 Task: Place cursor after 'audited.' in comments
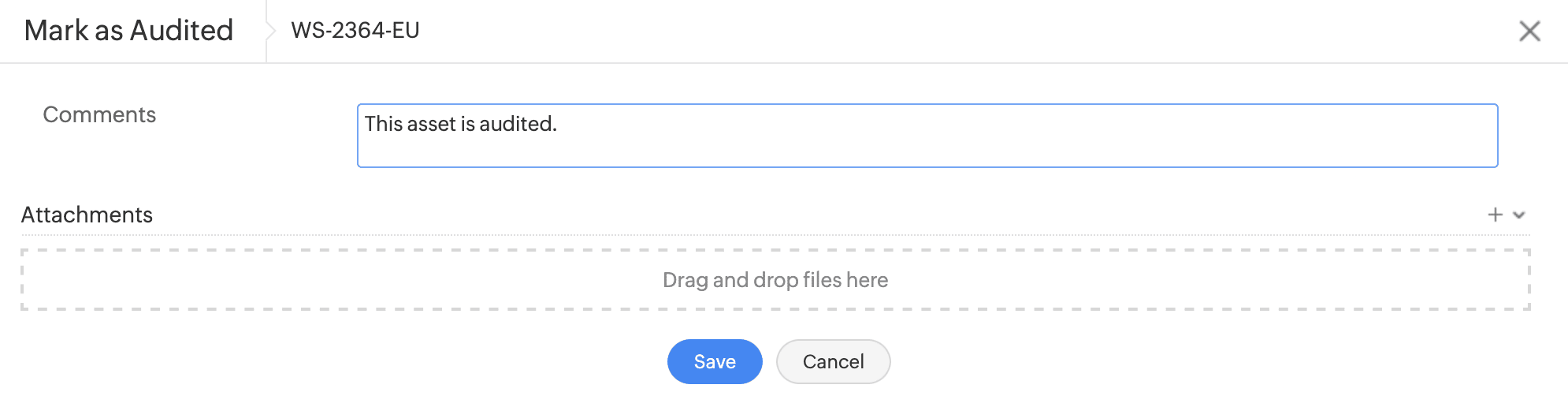[559, 124]
